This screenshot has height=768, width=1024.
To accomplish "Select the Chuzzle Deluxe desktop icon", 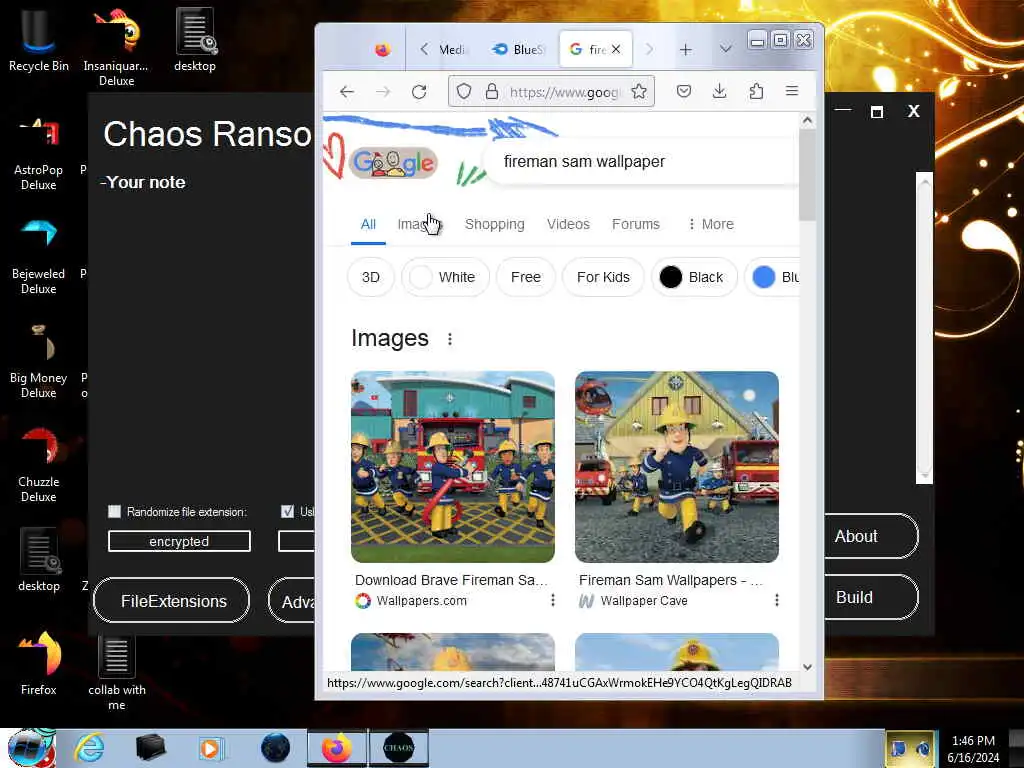I will (39, 465).
